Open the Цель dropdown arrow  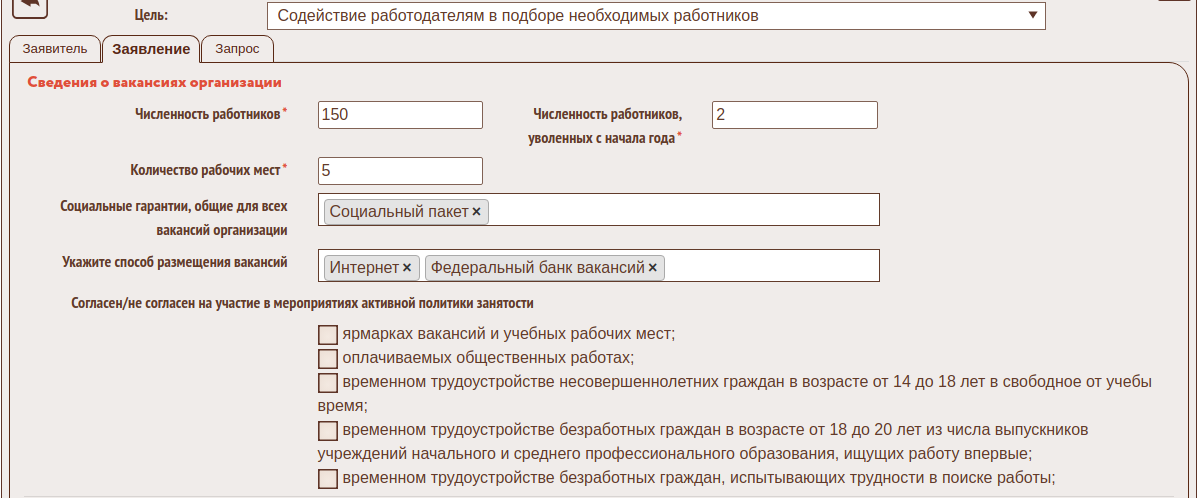tap(1032, 16)
